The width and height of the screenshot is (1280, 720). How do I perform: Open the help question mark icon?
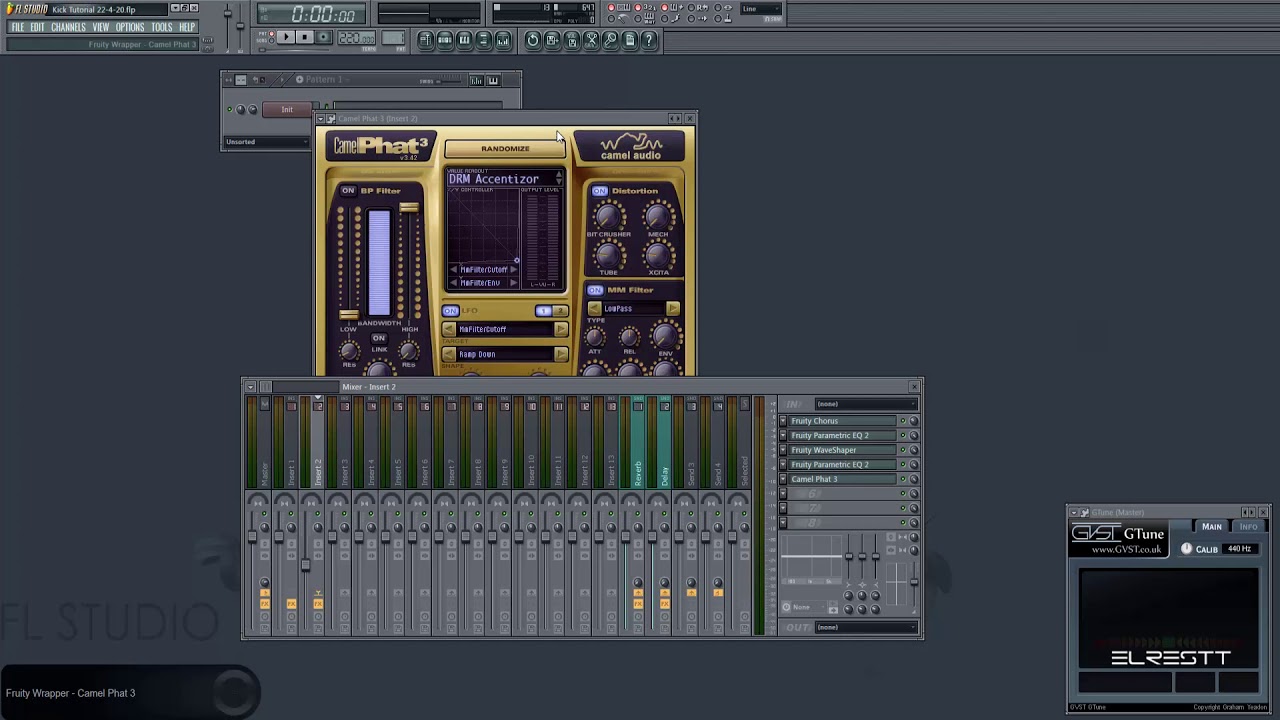(x=649, y=40)
